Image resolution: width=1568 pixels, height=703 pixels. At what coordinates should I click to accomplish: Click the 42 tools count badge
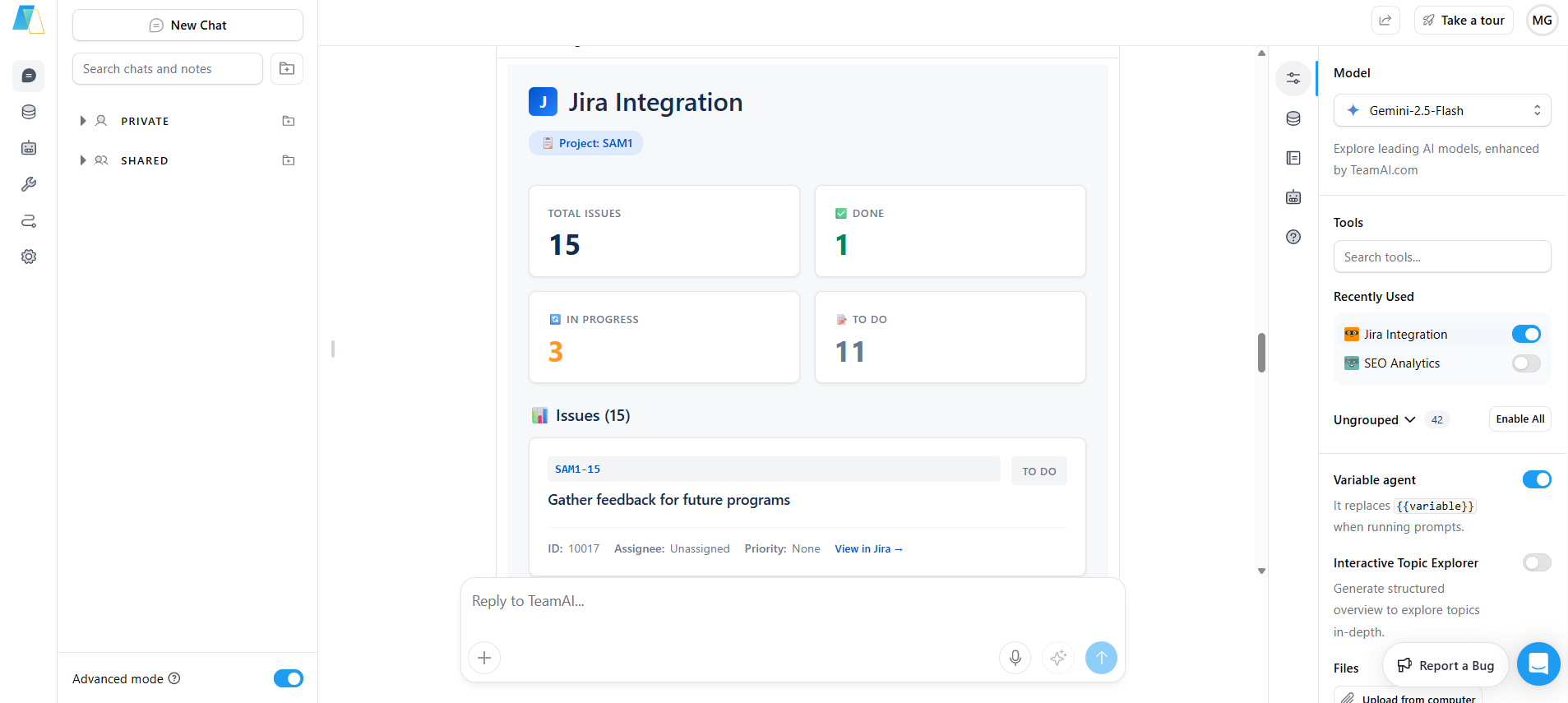click(1436, 419)
